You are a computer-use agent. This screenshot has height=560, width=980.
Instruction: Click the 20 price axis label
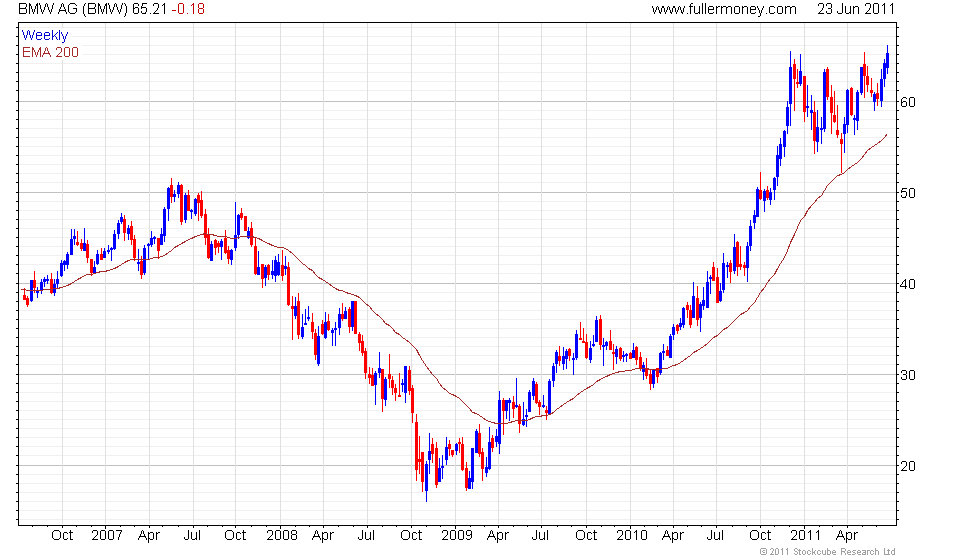click(x=908, y=466)
